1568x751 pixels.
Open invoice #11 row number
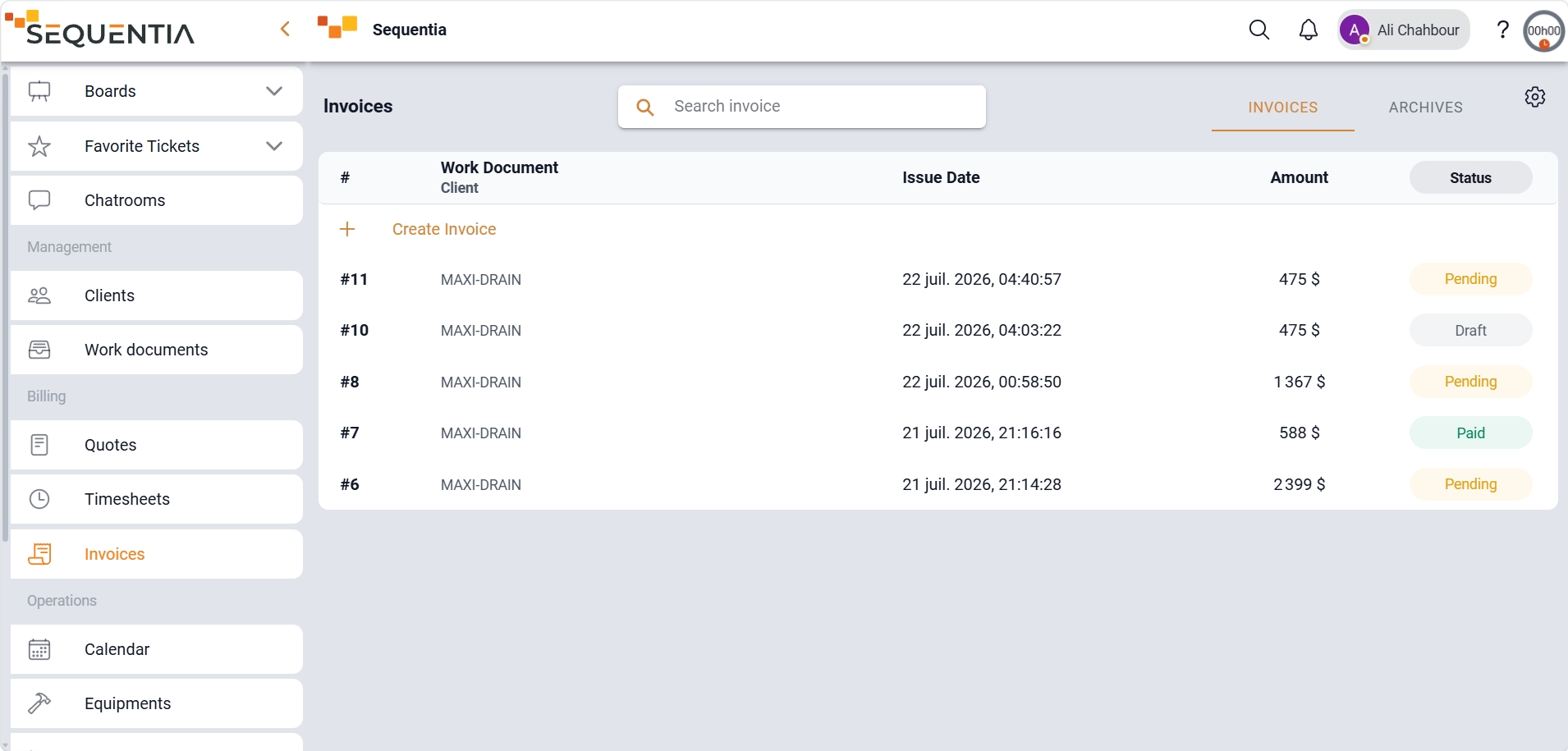tap(354, 279)
